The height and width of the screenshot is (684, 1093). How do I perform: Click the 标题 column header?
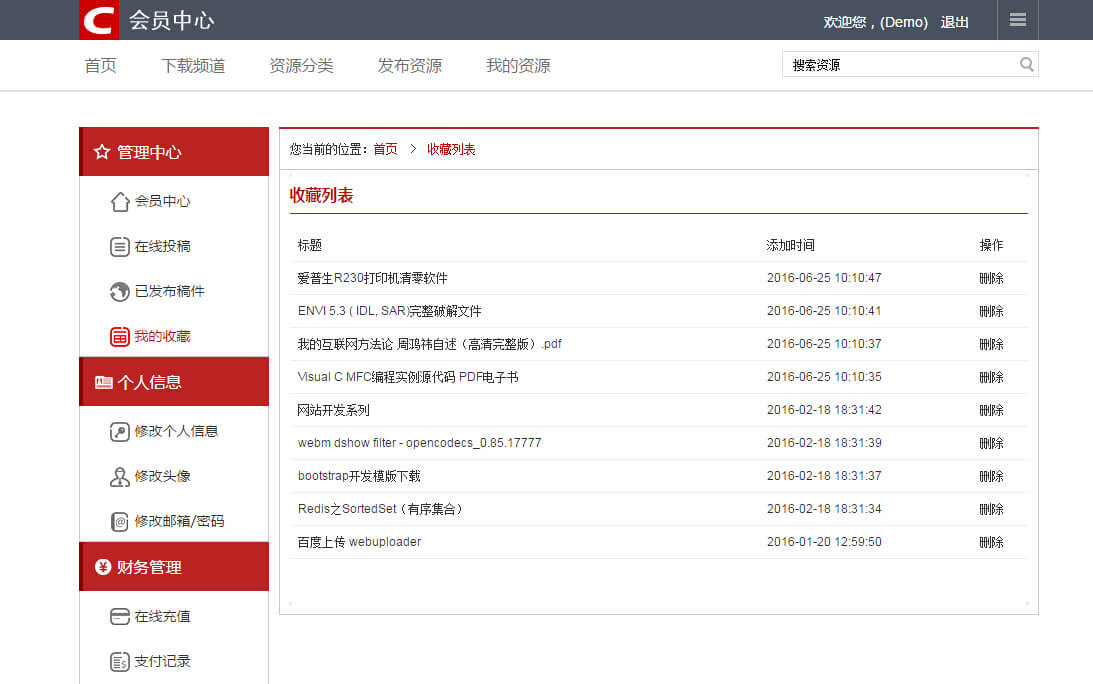pyautogui.click(x=309, y=245)
